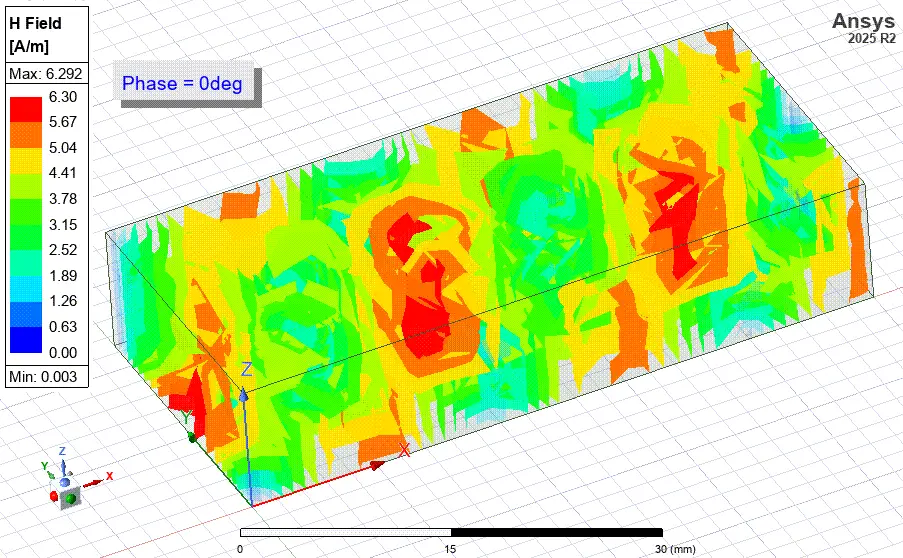This screenshot has height=558, width=903.
Task: Click the Ansys 2025 R2 logo
Action: 863,28
